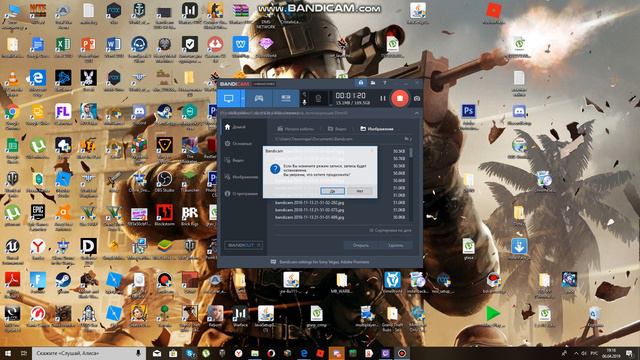Image resolution: width=640 pixels, height=360 pixels.
Task: Toggle the webcam overlay icon
Action: point(318,98)
